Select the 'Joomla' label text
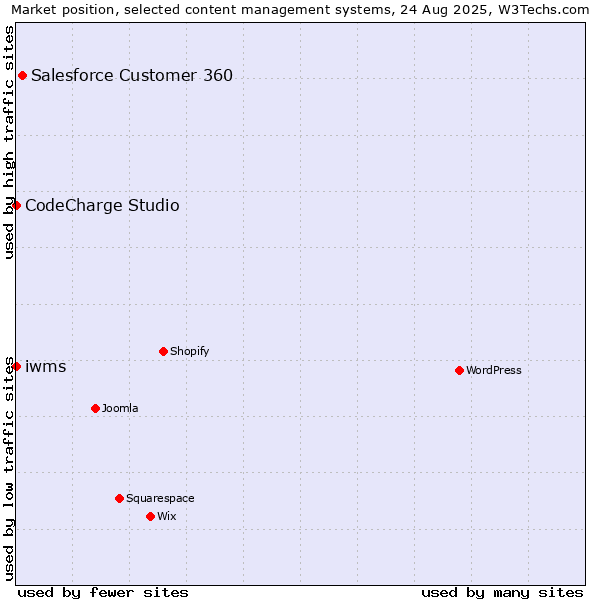 120,408
